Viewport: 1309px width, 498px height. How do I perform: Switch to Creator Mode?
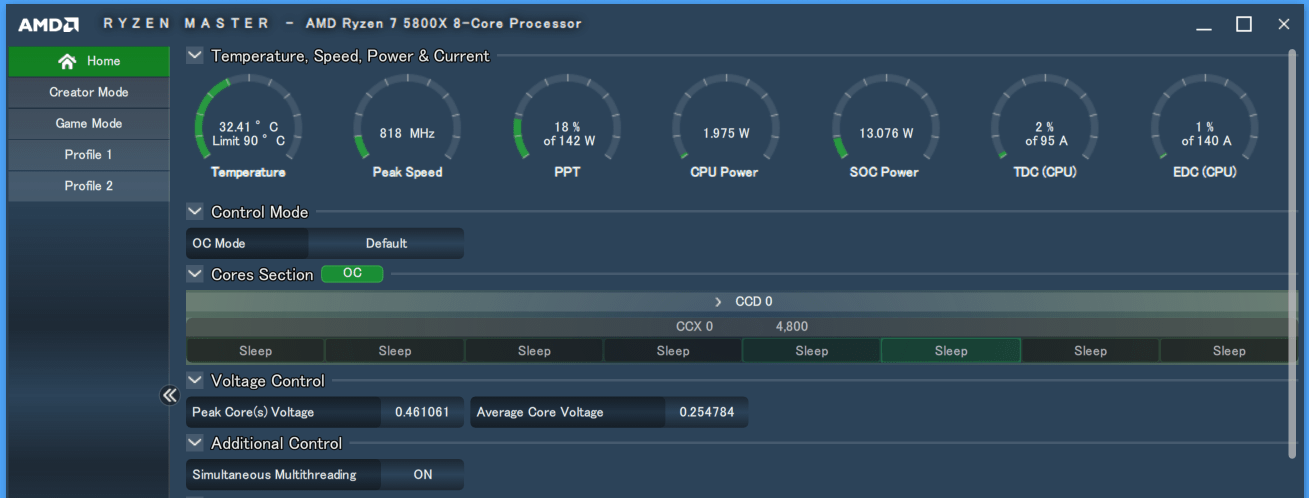tap(89, 92)
